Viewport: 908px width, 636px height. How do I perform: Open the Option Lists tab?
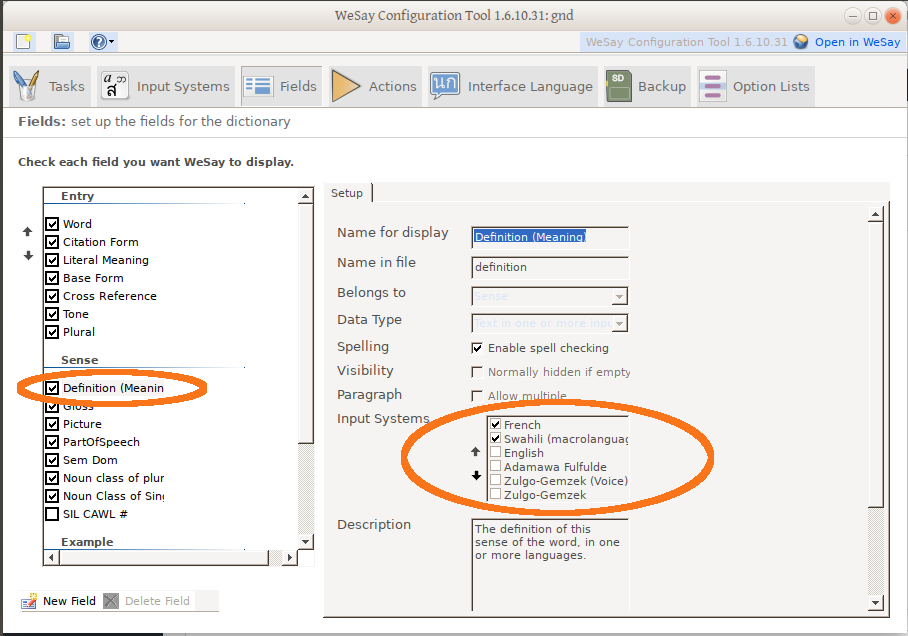pos(756,86)
